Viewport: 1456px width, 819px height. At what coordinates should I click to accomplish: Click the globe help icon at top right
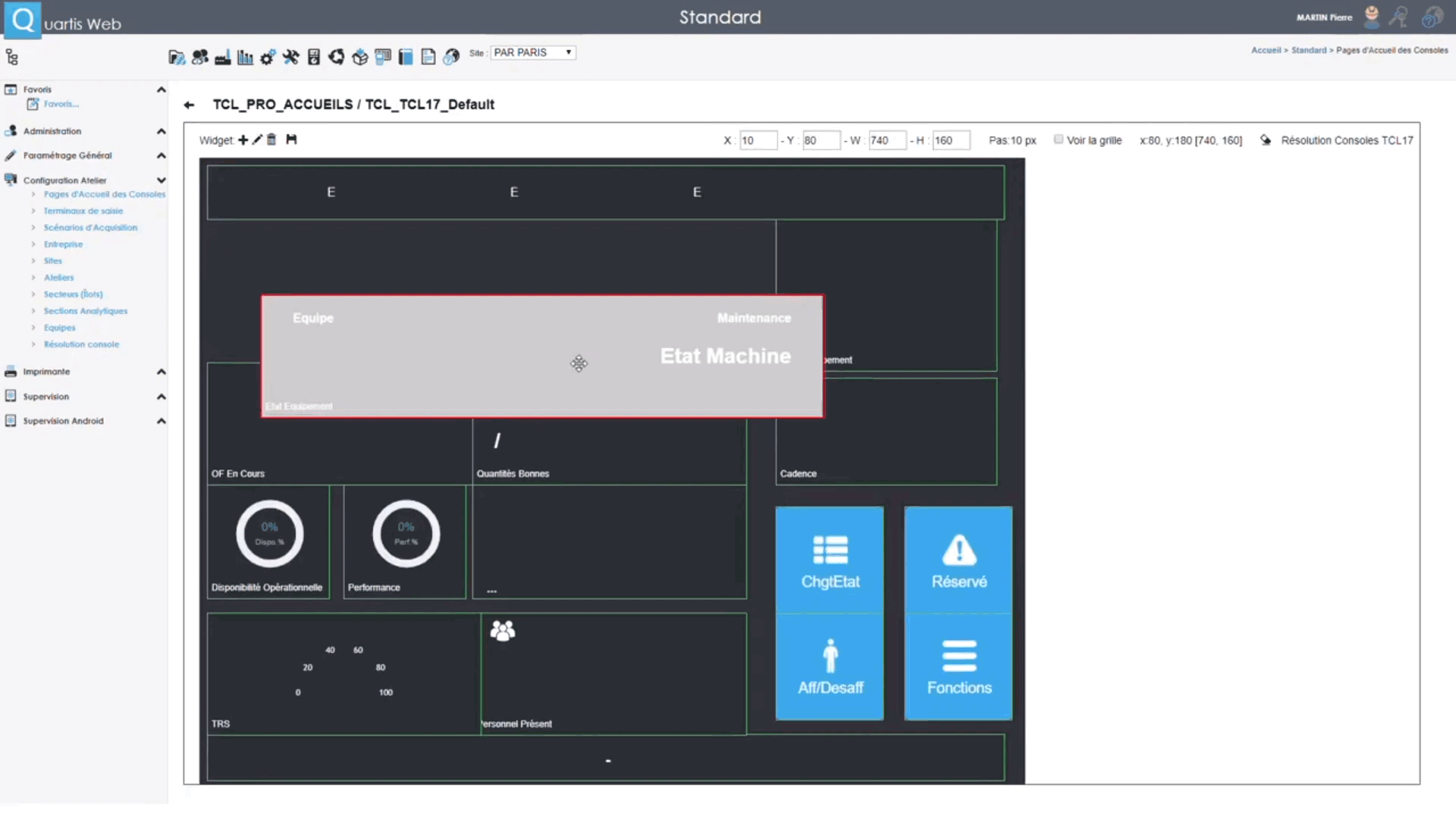pos(1433,17)
